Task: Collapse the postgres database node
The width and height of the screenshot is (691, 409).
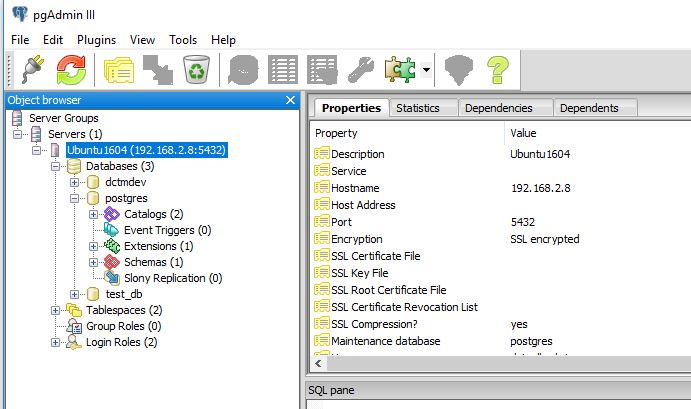Action: [74, 198]
